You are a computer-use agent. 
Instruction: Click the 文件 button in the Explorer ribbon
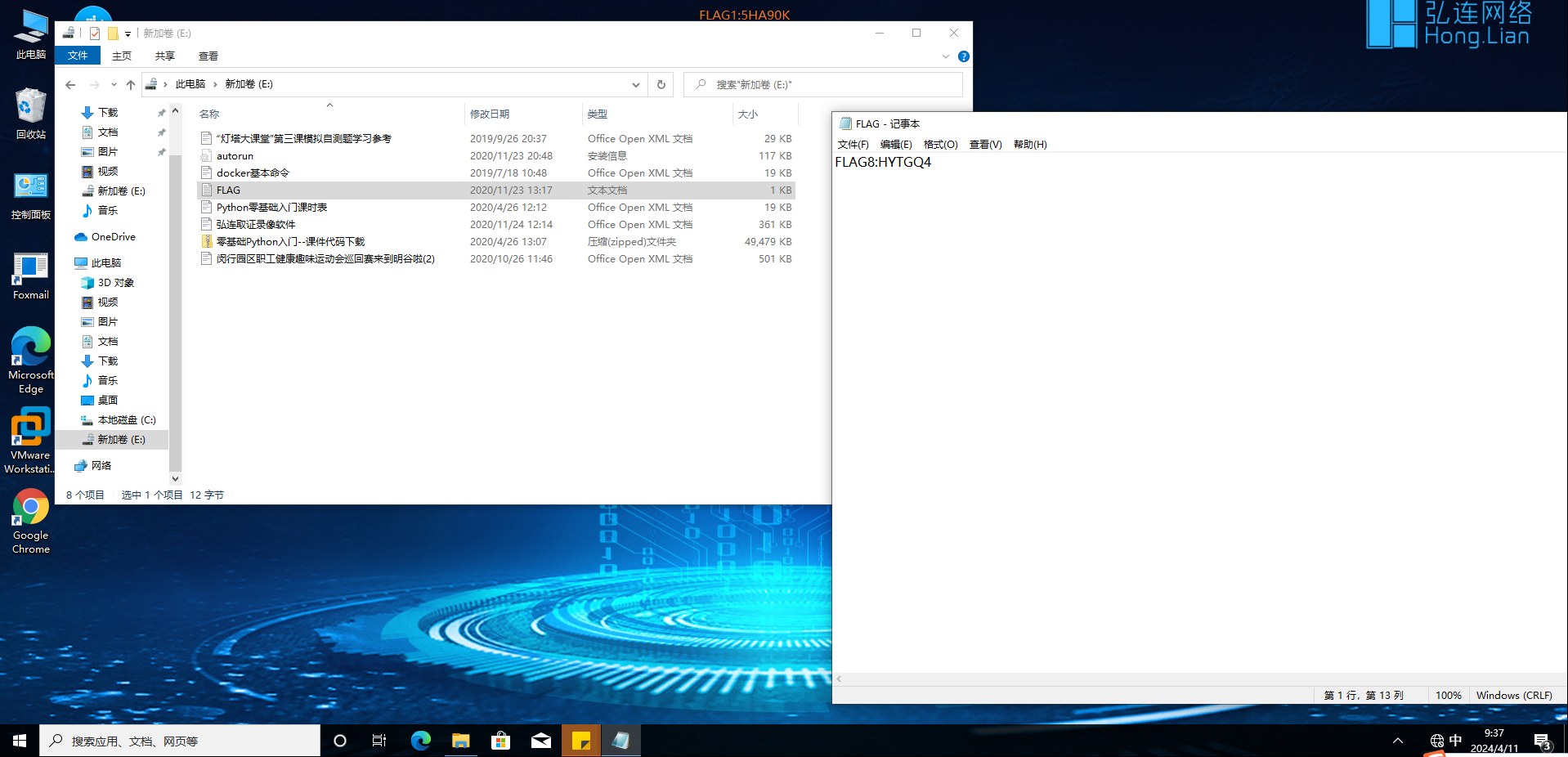click(x=78, y=56)
